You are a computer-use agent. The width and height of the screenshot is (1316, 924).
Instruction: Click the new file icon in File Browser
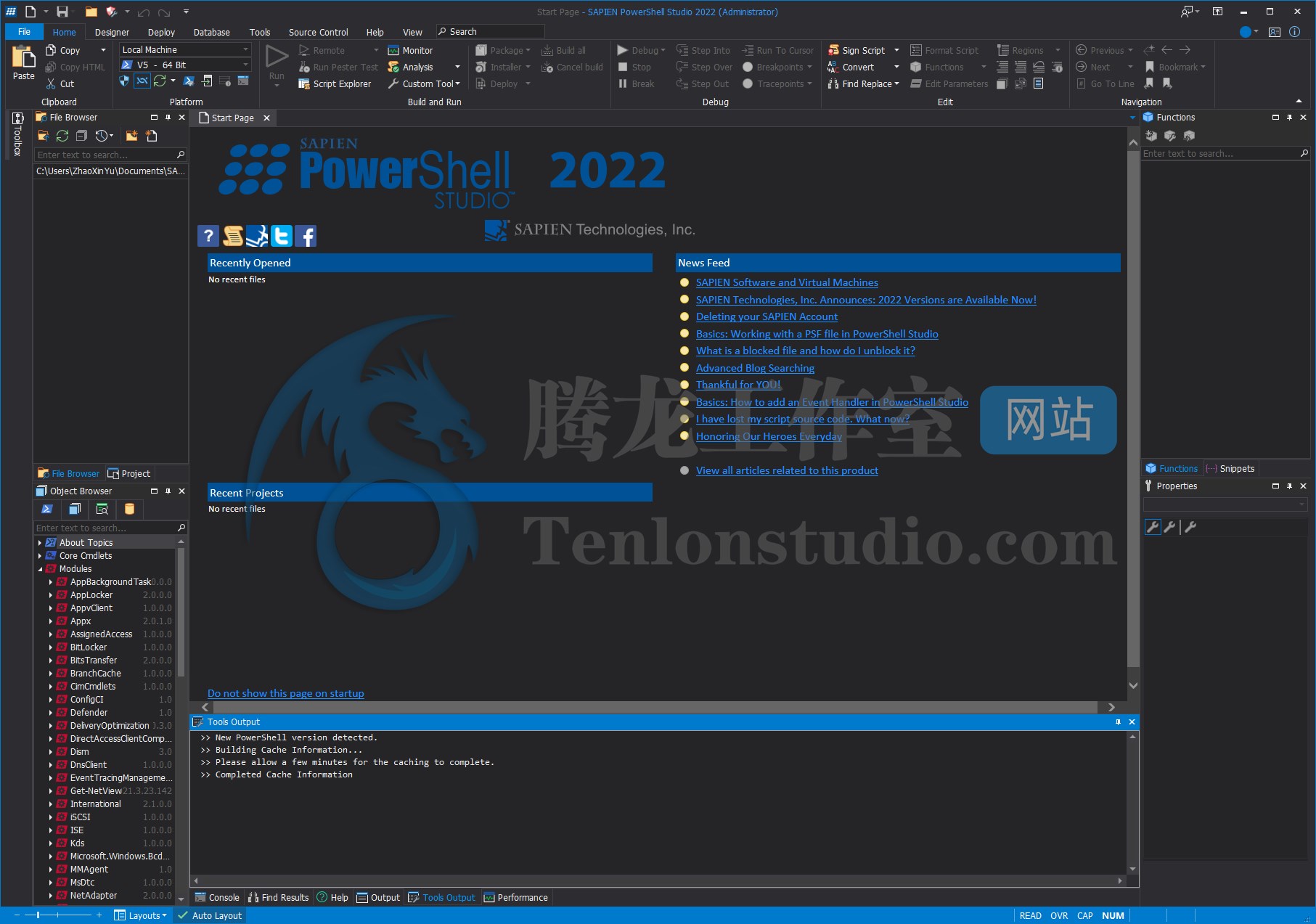151,136
